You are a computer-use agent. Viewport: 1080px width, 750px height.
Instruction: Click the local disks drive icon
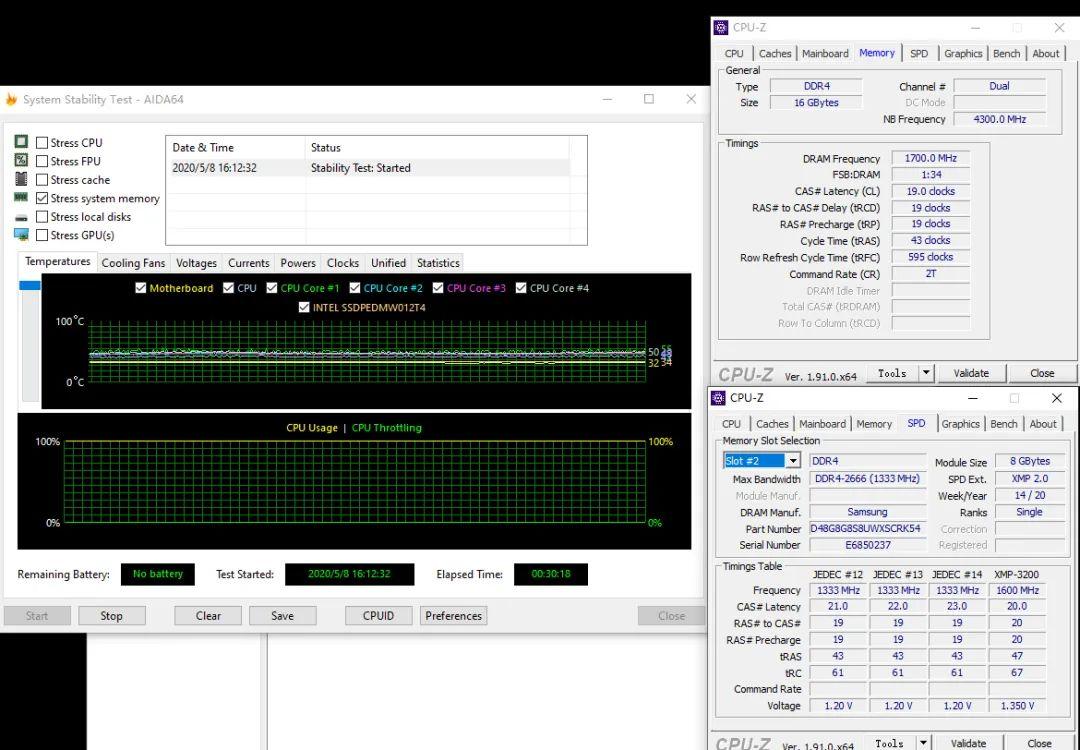[21, 218]
